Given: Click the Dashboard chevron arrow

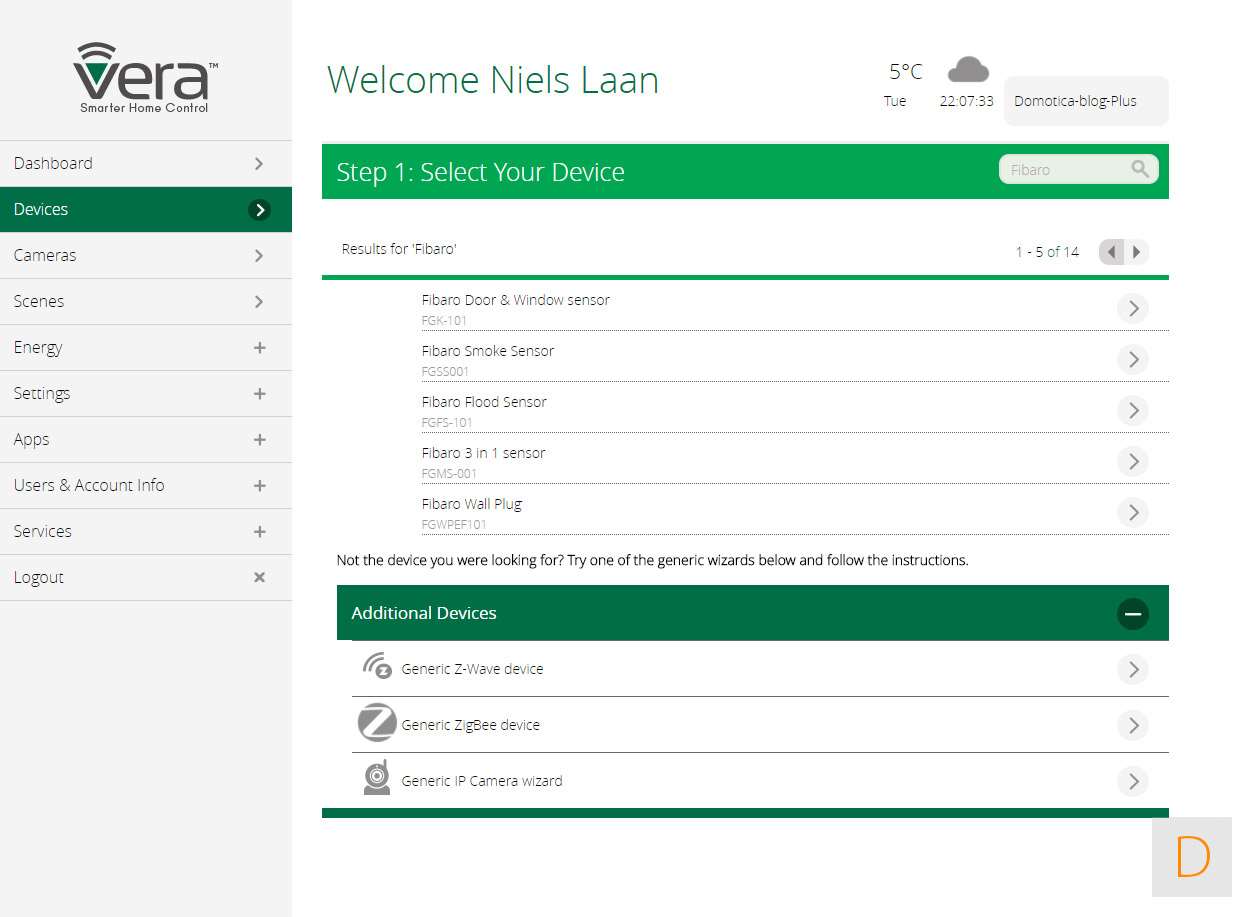Looking at the screenshot, I should click(x=259, y=163).
